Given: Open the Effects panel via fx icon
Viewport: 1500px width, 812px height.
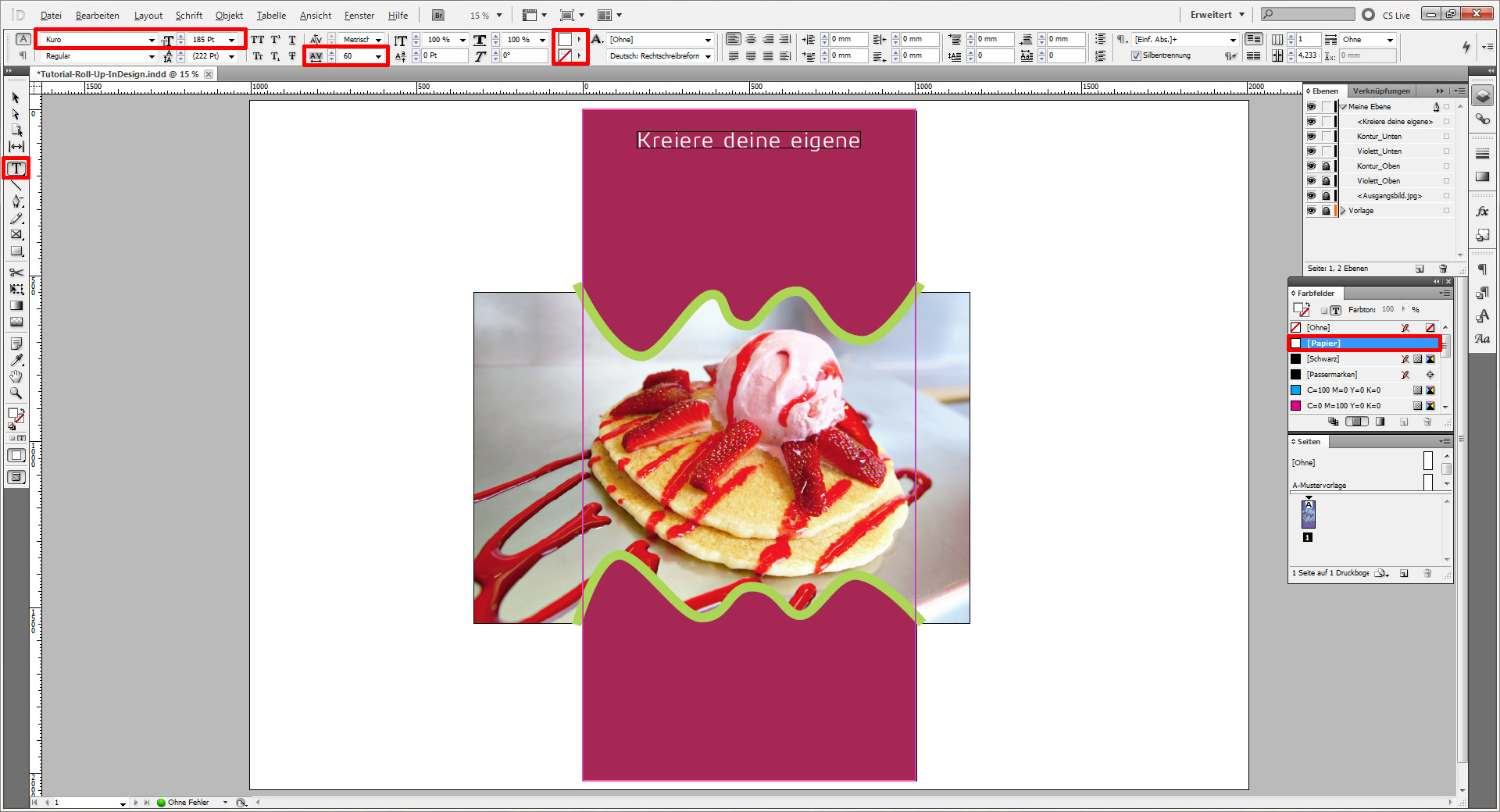Looking at the screenshot, I should point(1482,211).
